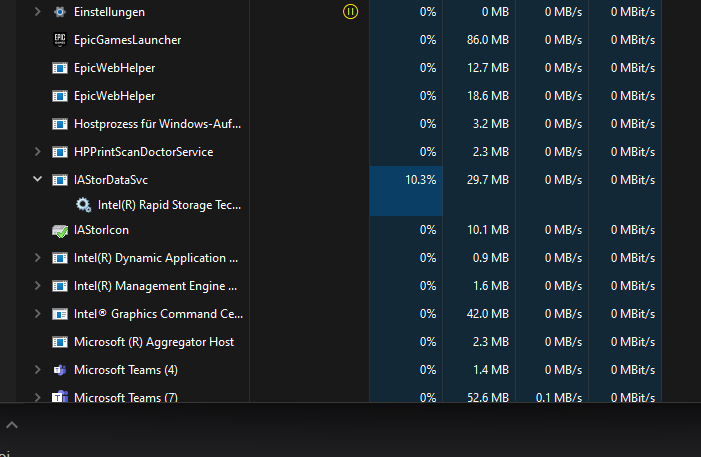The width and height of the screenshot is (701, 457).
Task: Click the Microsoft Teams (7) icon
Action: point(60,397)
